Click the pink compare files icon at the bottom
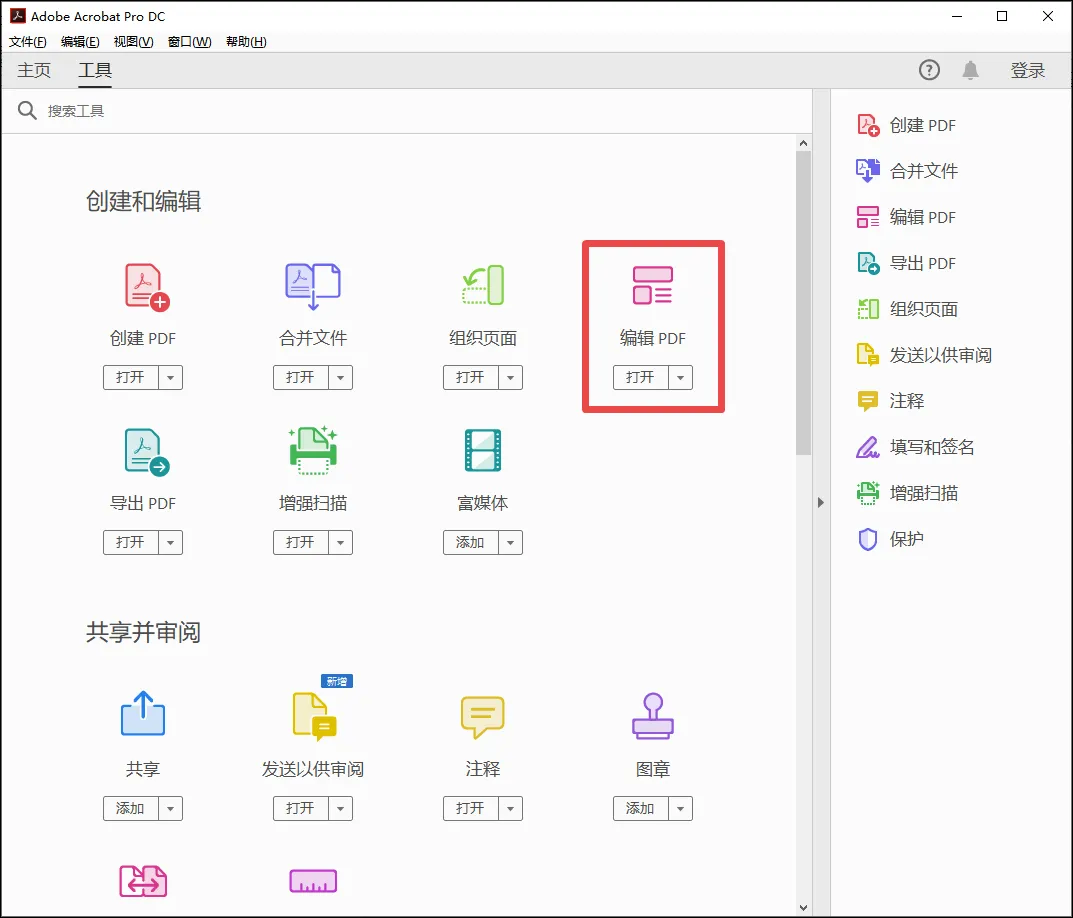Screen dimensions: 1073x918 pos(143,881)
